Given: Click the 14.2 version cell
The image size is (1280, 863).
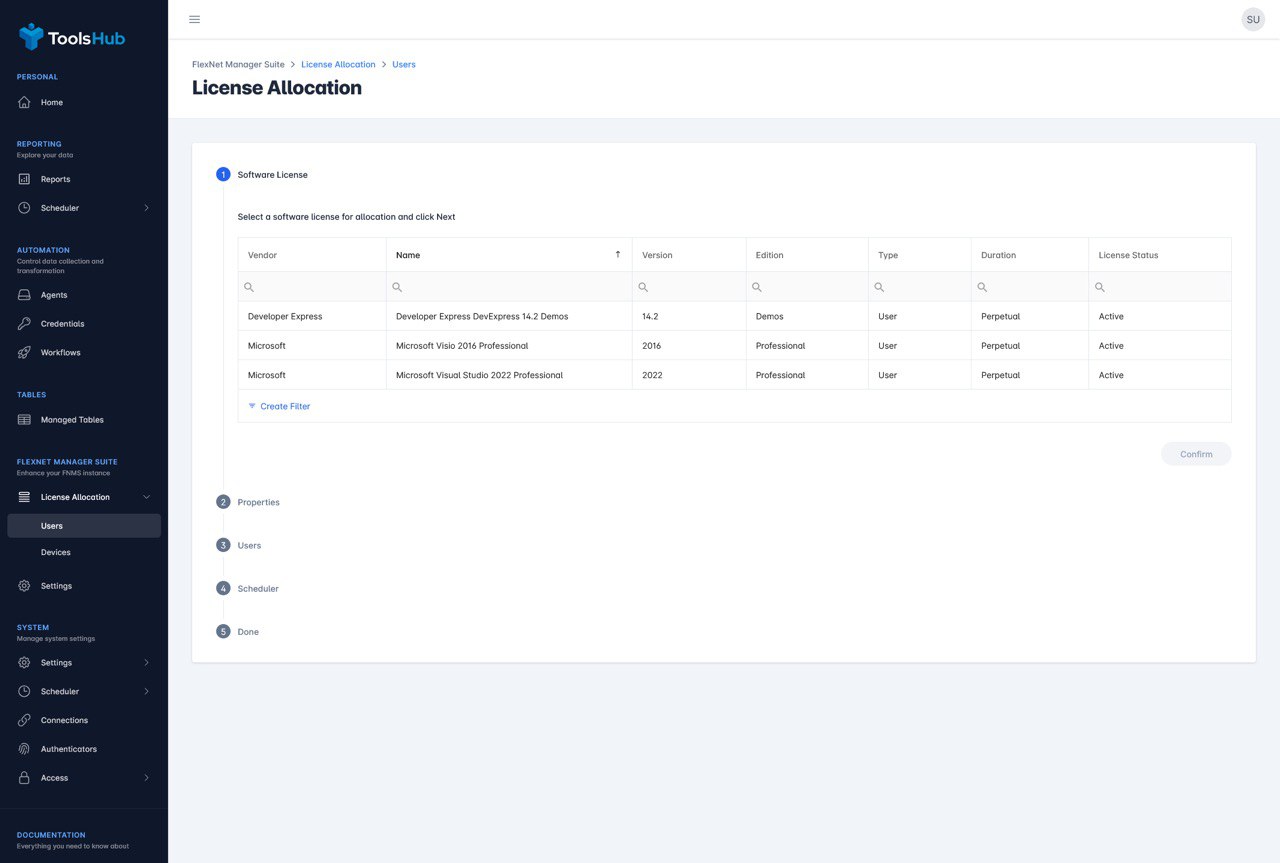Looking at the screenshot, I should pyautogui.click(x=689, y=316).
